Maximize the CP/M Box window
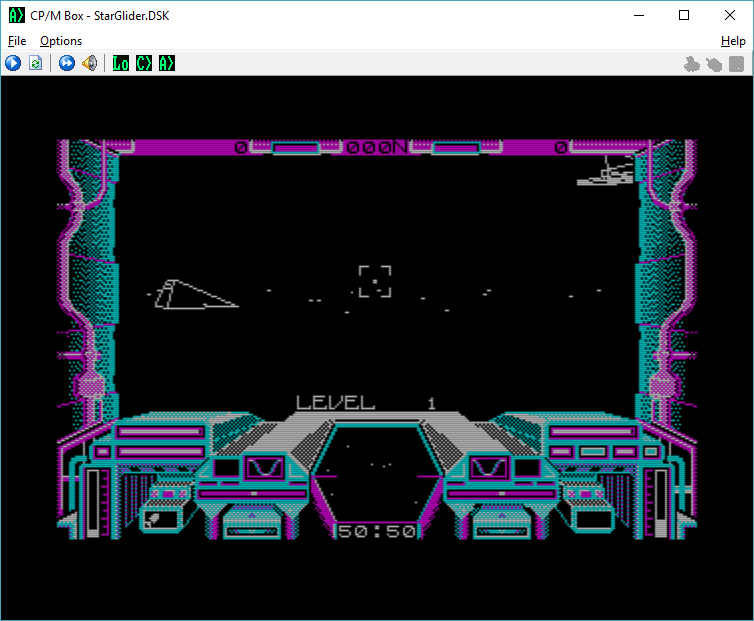The image size is (754, 621). [x=684, y=15]
